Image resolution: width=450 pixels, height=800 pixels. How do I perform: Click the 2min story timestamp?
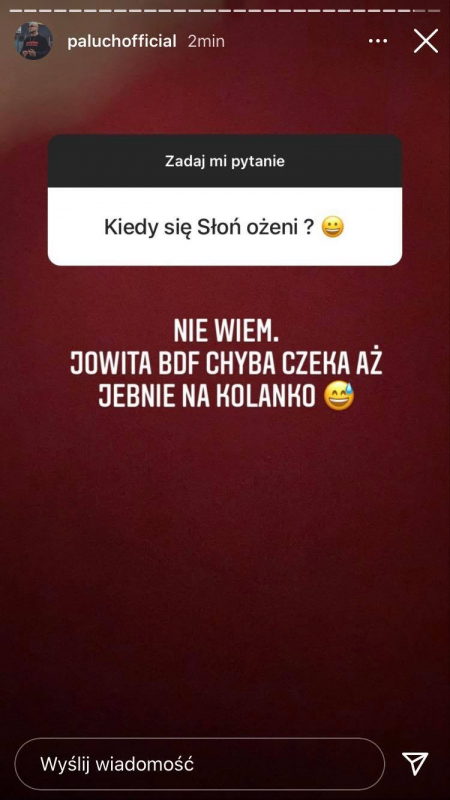coord(206,41)
